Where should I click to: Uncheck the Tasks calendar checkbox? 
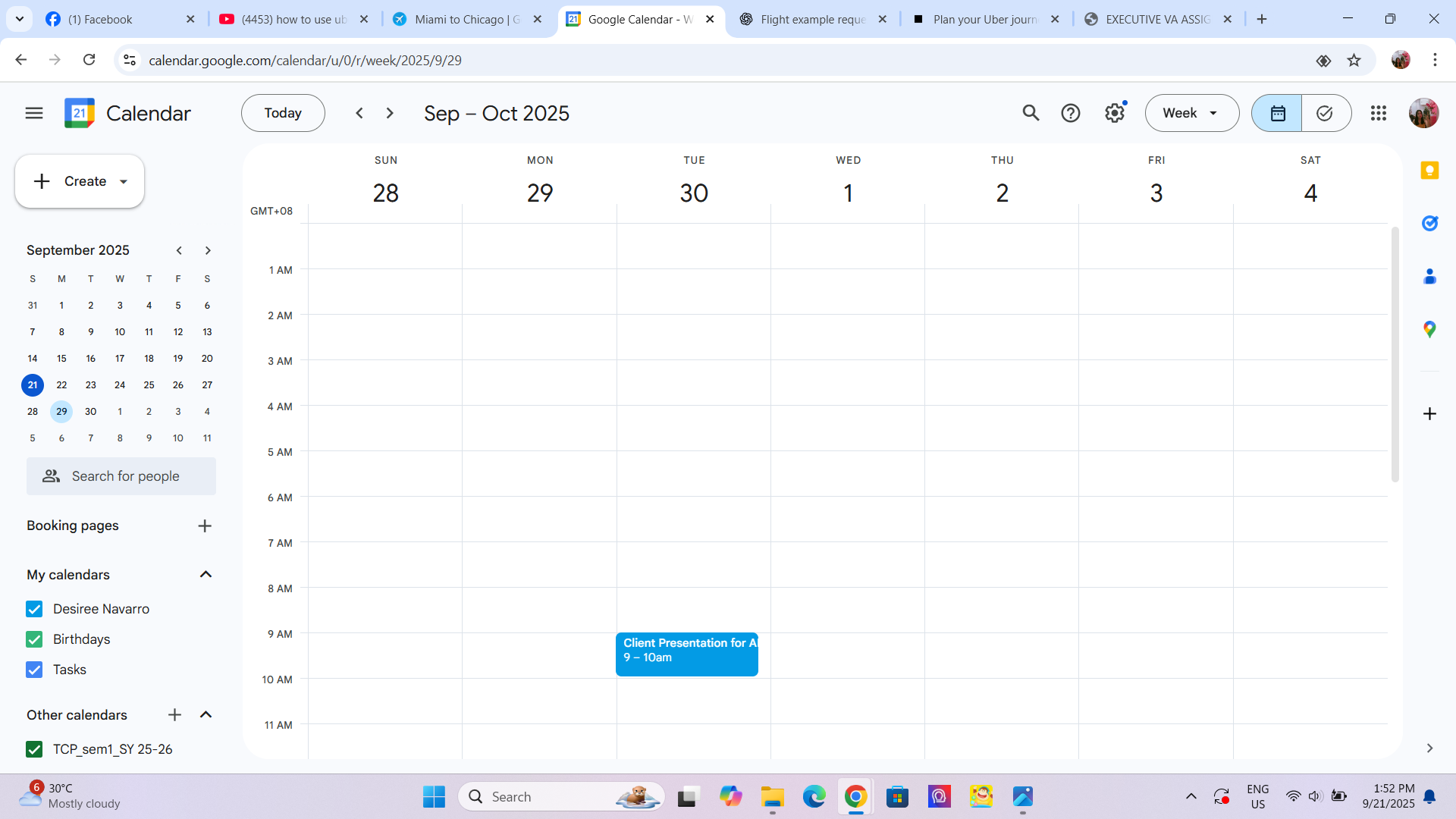coord(34,670)
